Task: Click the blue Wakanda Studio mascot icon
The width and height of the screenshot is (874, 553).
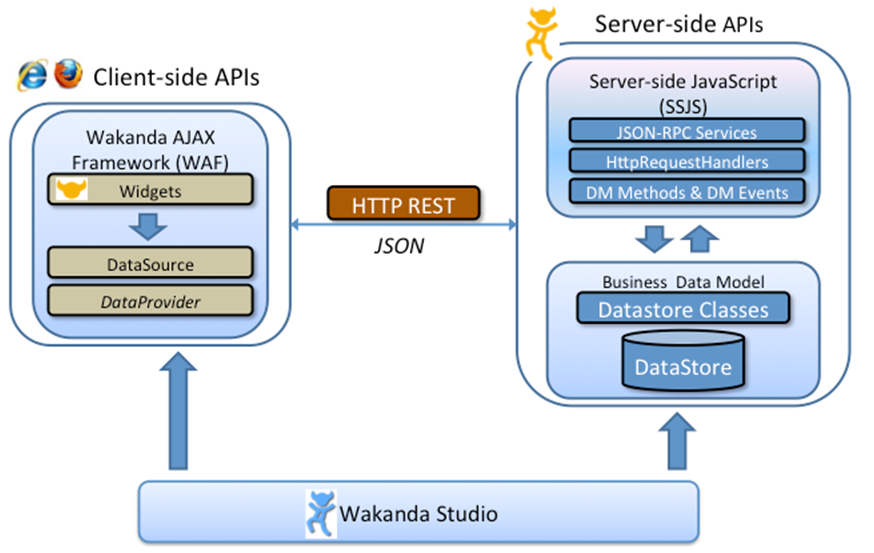Action: click(321, 513)
